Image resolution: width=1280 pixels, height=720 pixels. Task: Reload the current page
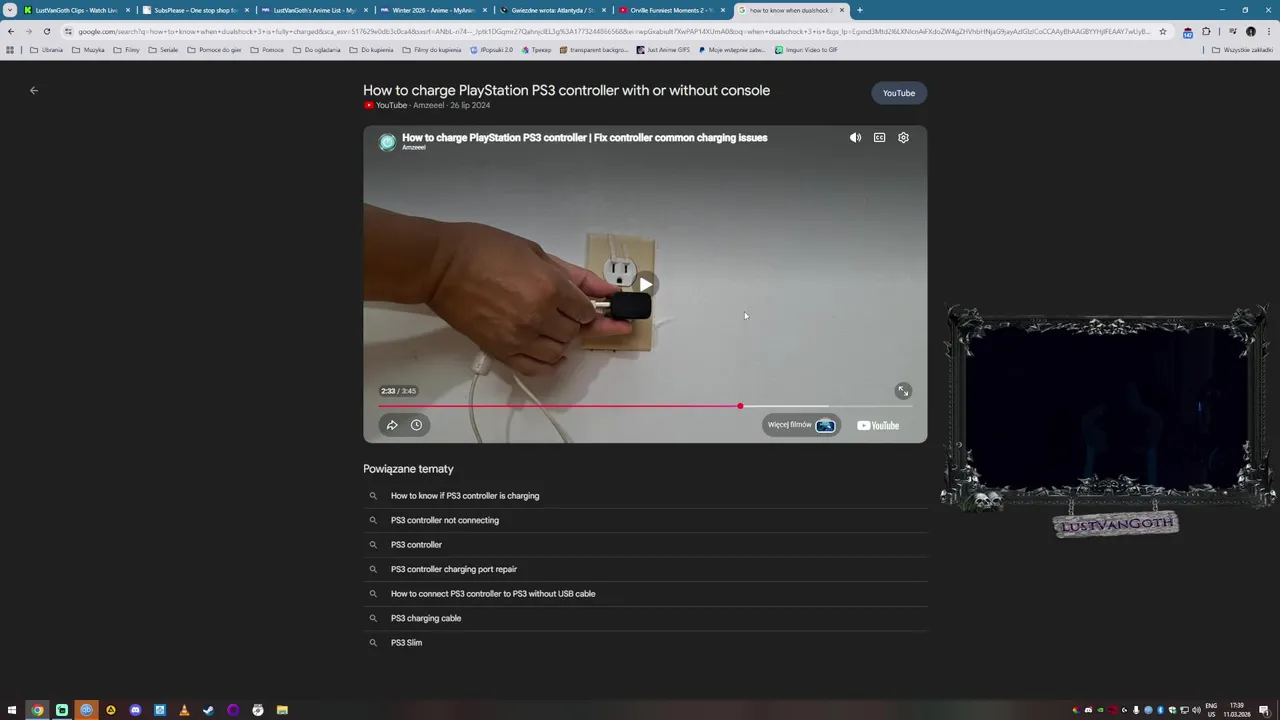(46, 31)
